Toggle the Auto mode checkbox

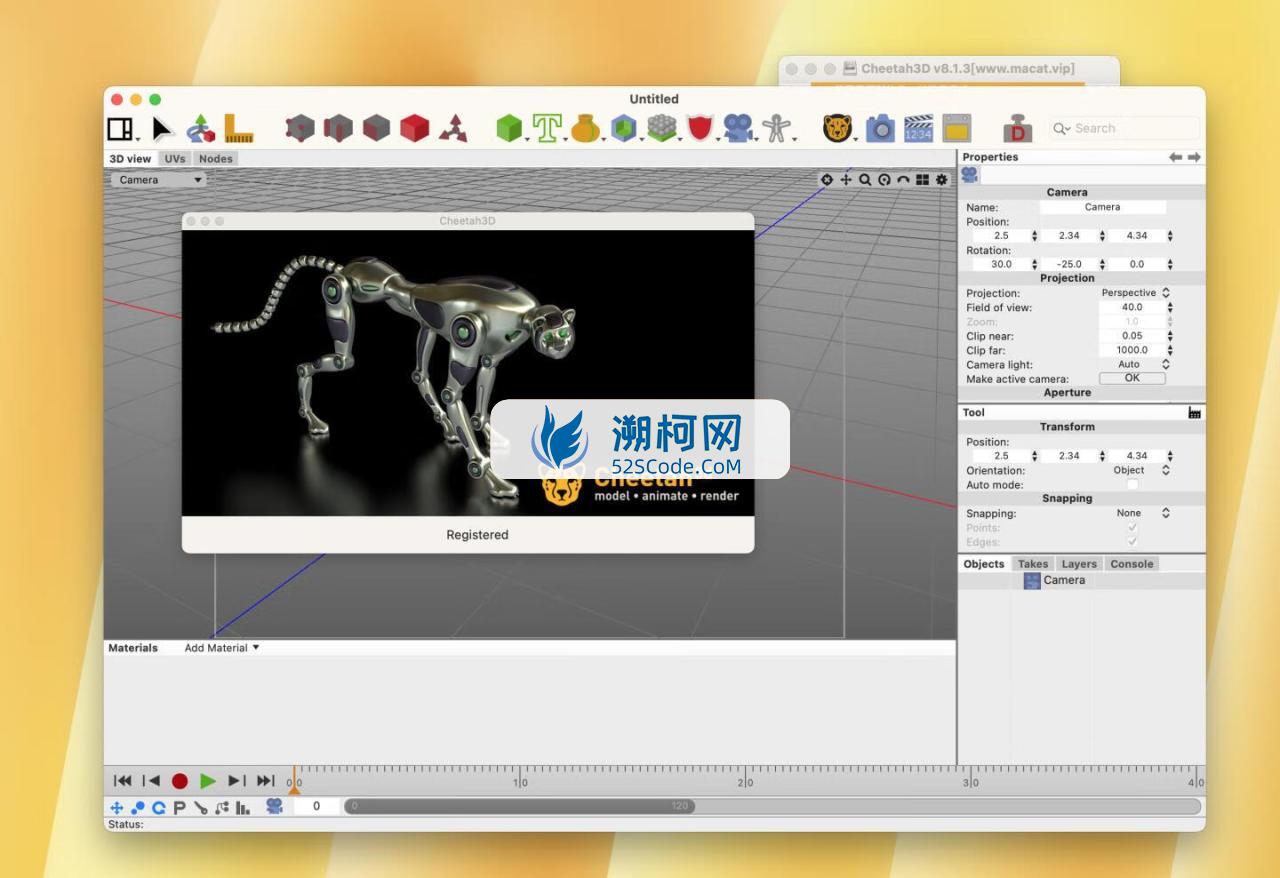[1132, 485]
